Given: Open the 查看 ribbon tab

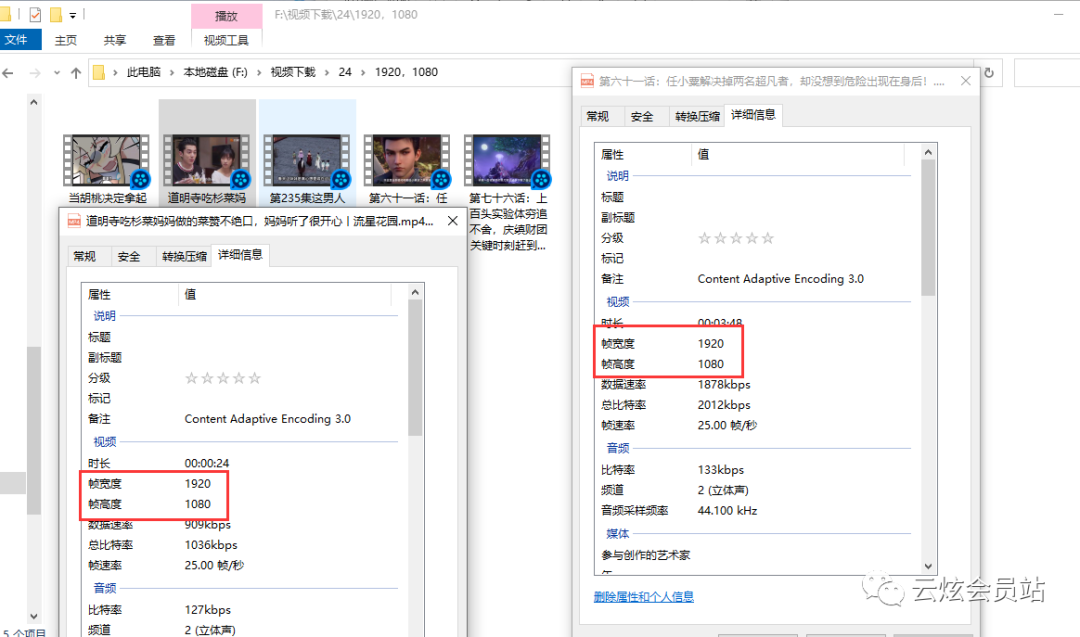Looking at the screenshot, I should 164,40.
